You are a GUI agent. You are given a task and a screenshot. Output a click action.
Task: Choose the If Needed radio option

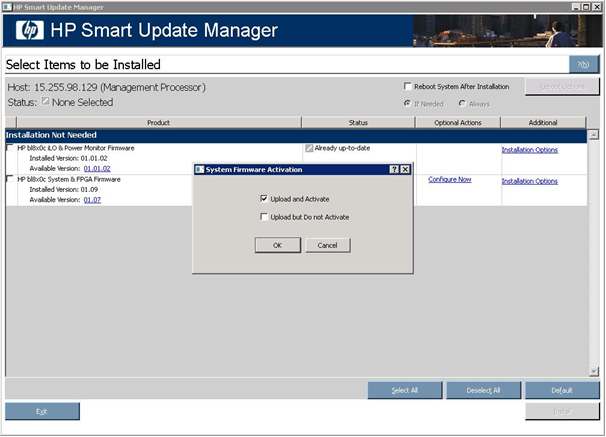(x=407, y=103)
